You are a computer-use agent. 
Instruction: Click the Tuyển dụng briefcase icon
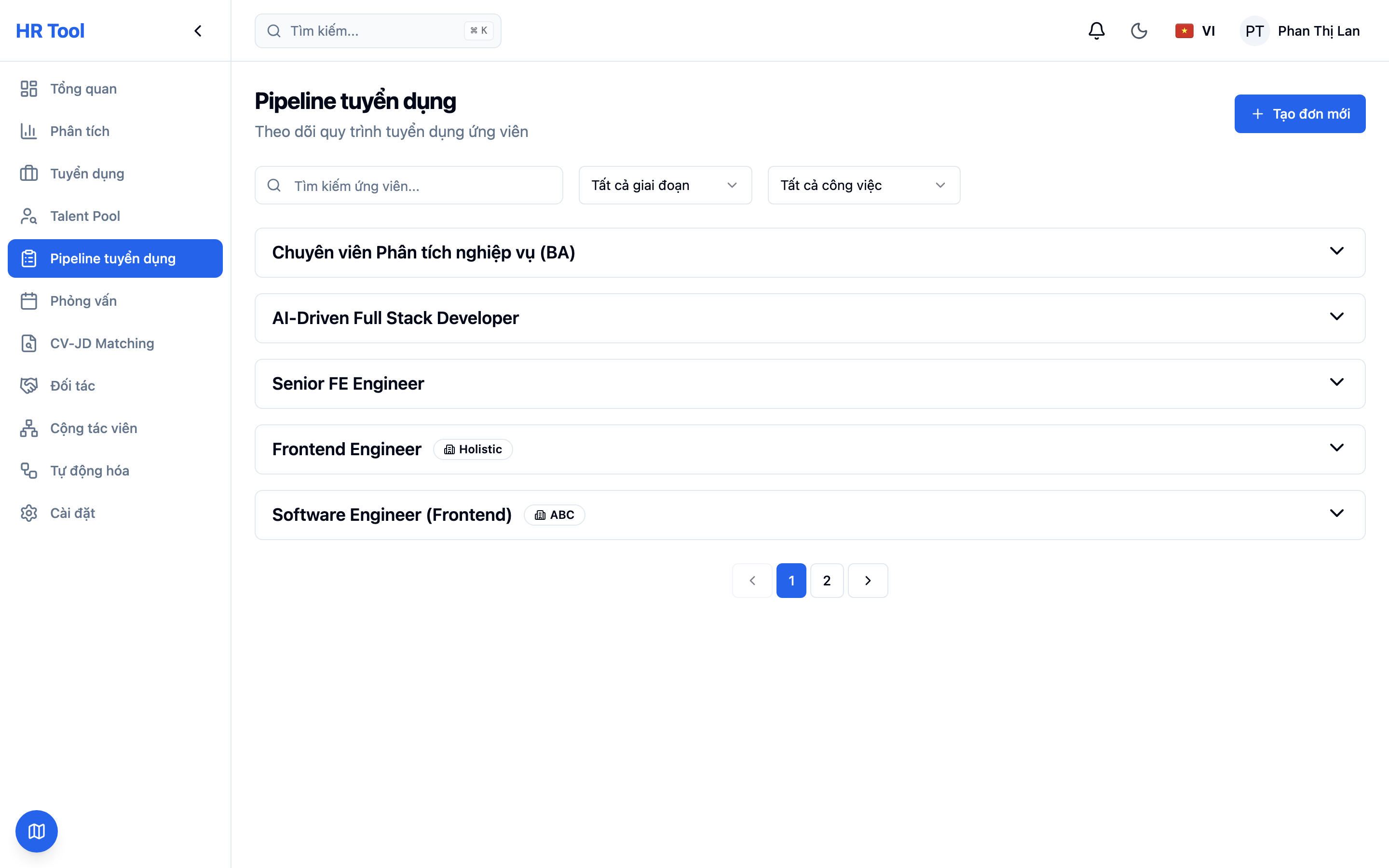tap(29, 174)
